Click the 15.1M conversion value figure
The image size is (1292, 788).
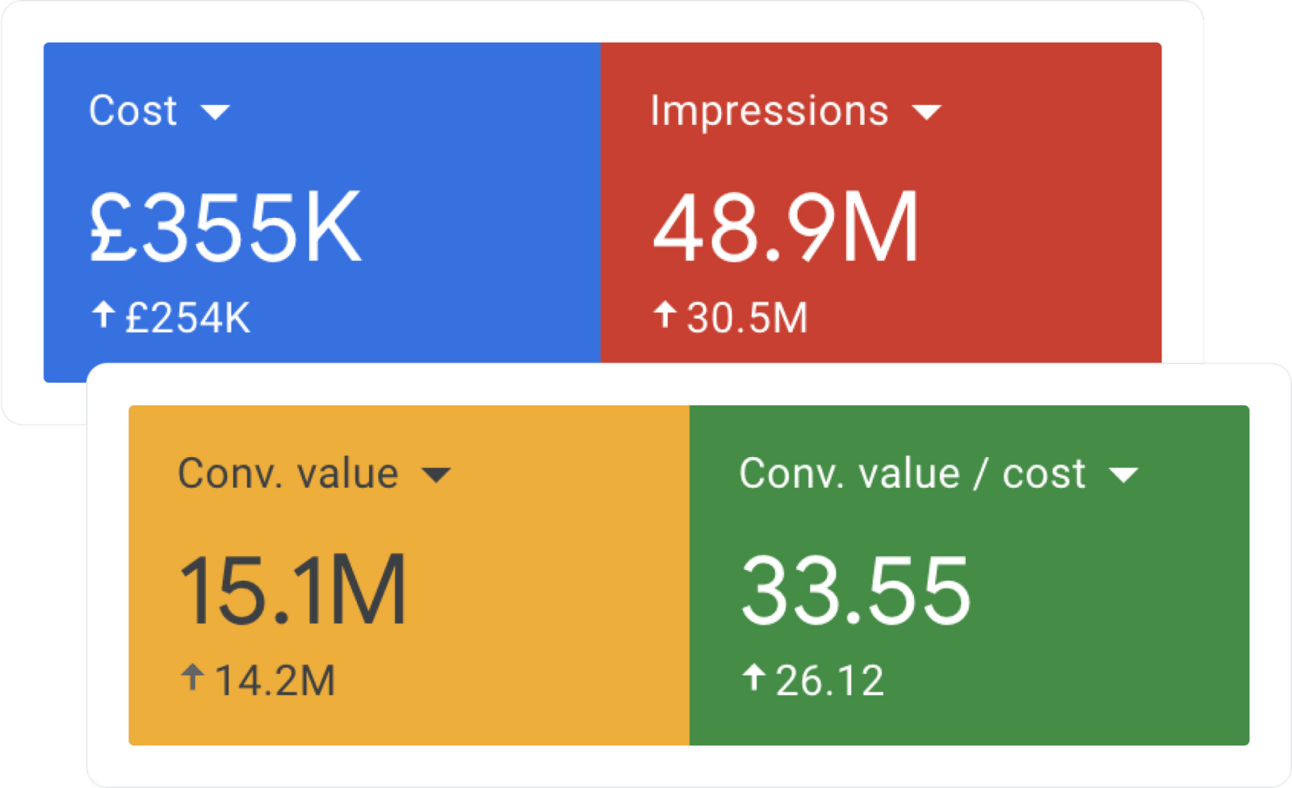pos(292,591)
